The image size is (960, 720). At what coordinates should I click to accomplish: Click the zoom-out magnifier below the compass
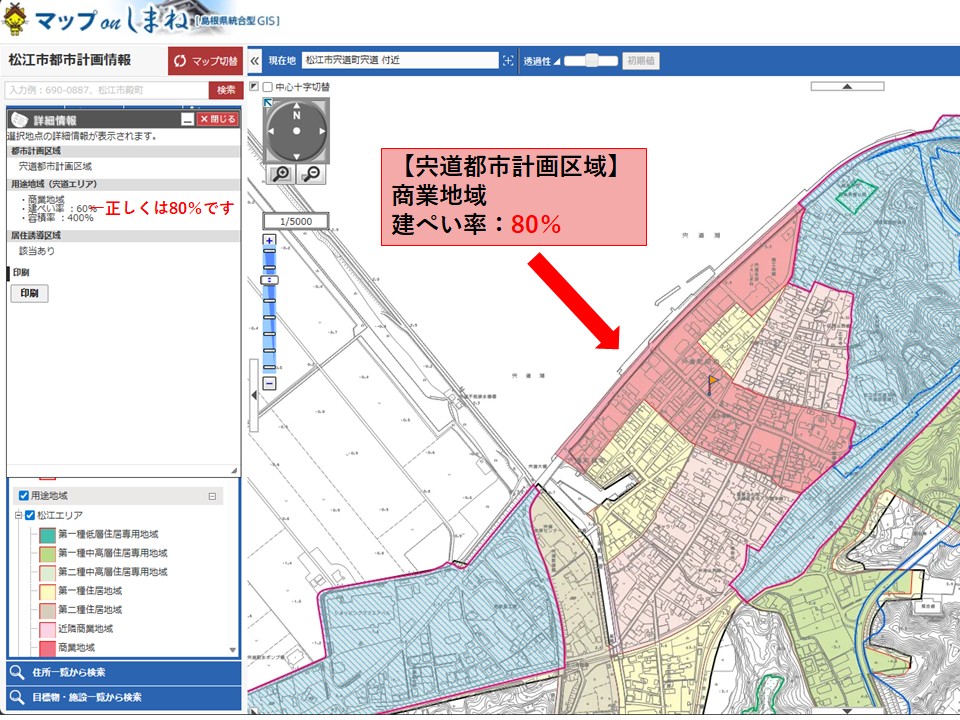click(x=311, y=174)
